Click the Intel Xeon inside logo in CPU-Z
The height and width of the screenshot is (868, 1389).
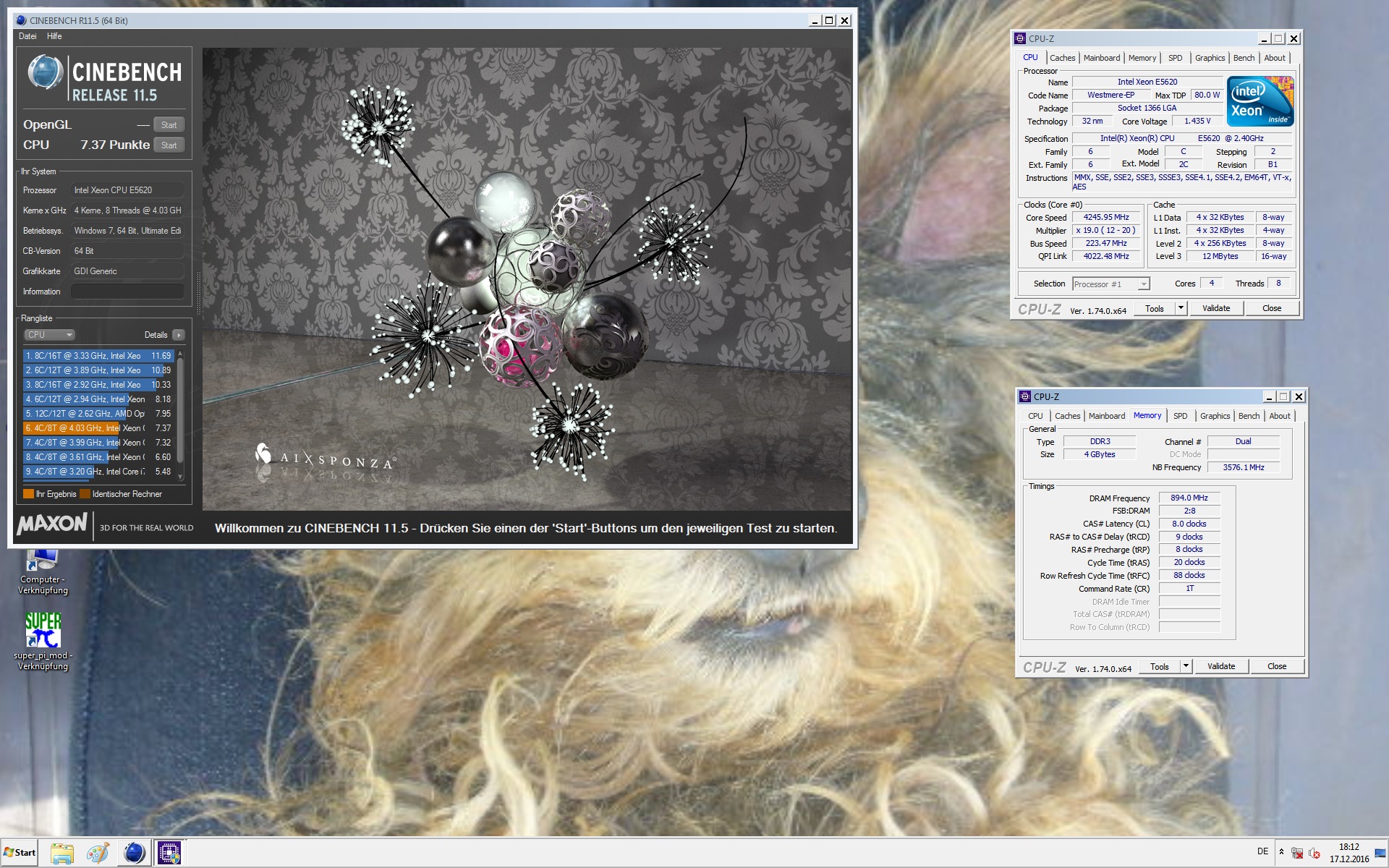click(x=1260, y=102)
